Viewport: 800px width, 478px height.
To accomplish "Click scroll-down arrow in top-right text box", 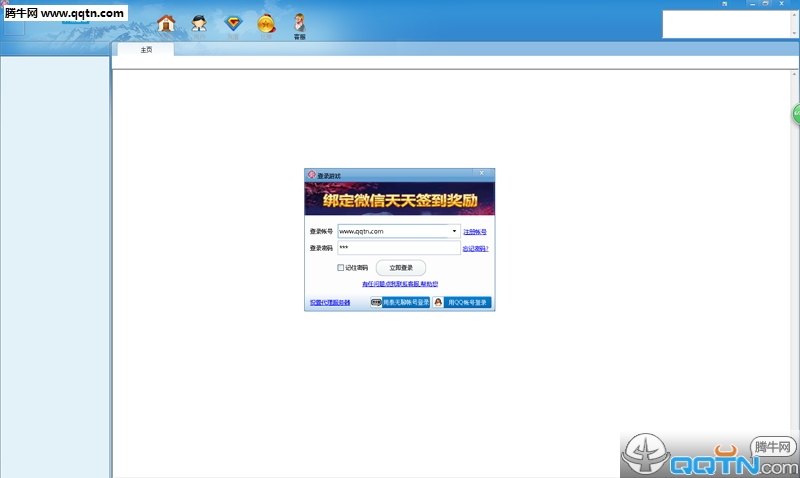I will (792, 34).
